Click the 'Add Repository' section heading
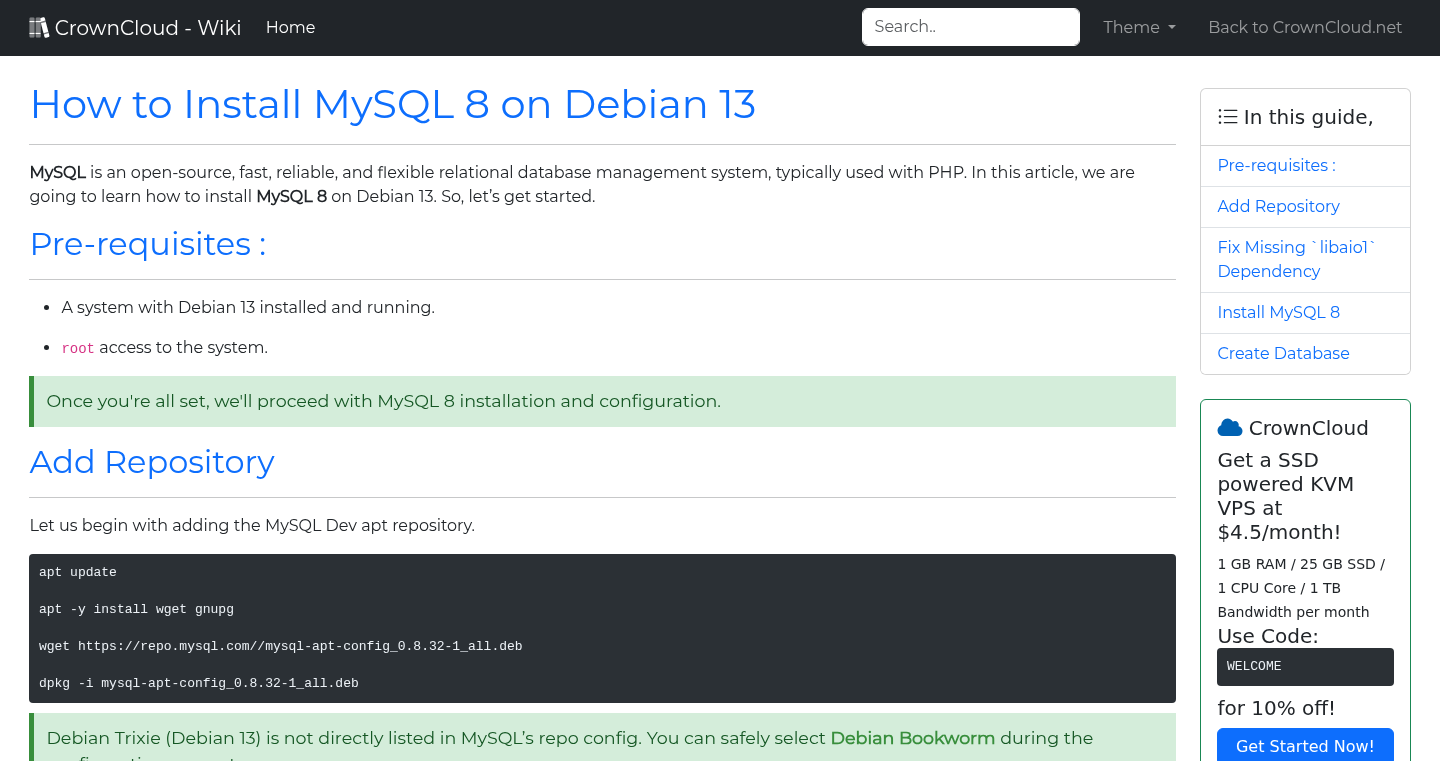The image size is (1440, 761). tap(152, 462)
